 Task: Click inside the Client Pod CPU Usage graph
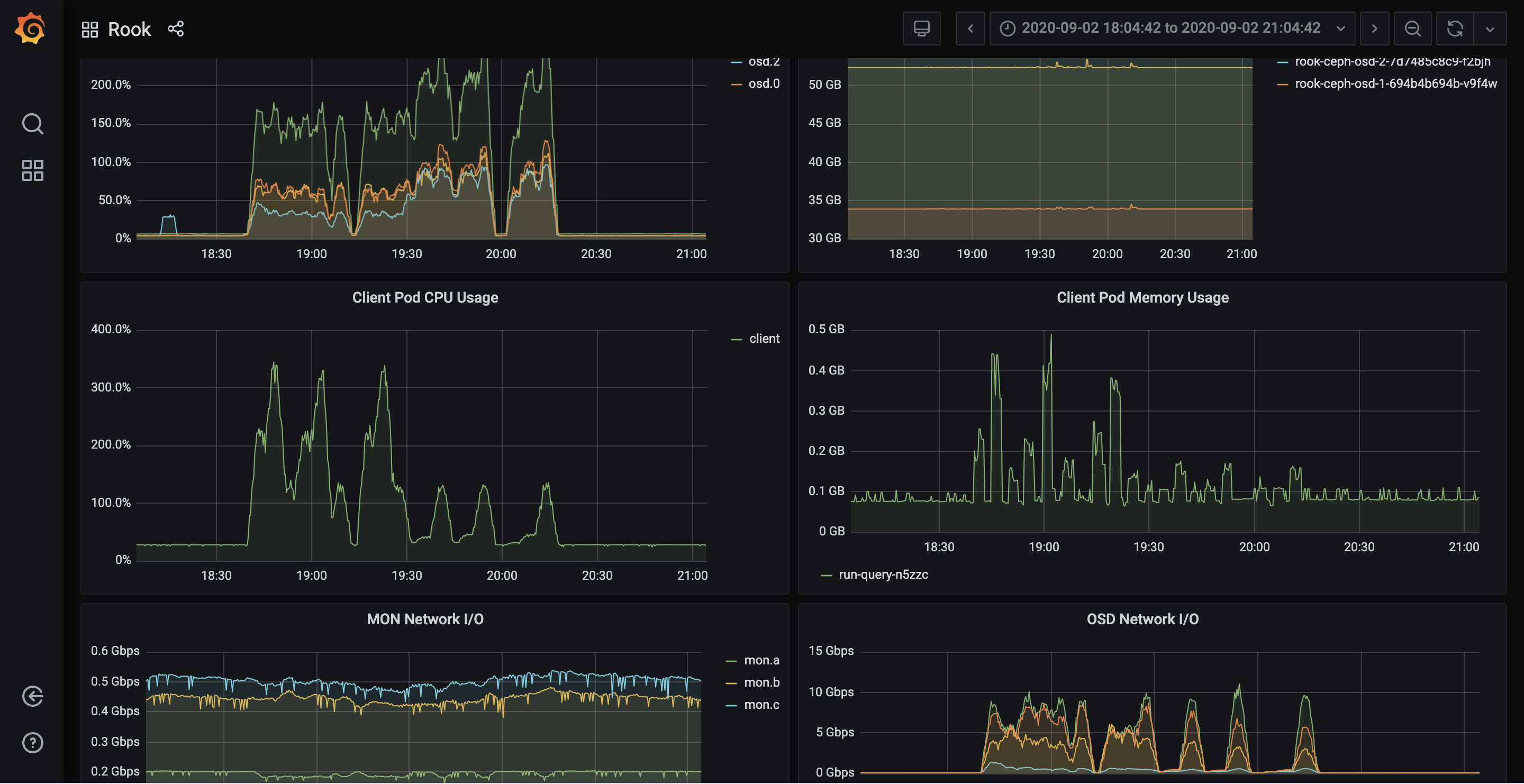point(421,445)
